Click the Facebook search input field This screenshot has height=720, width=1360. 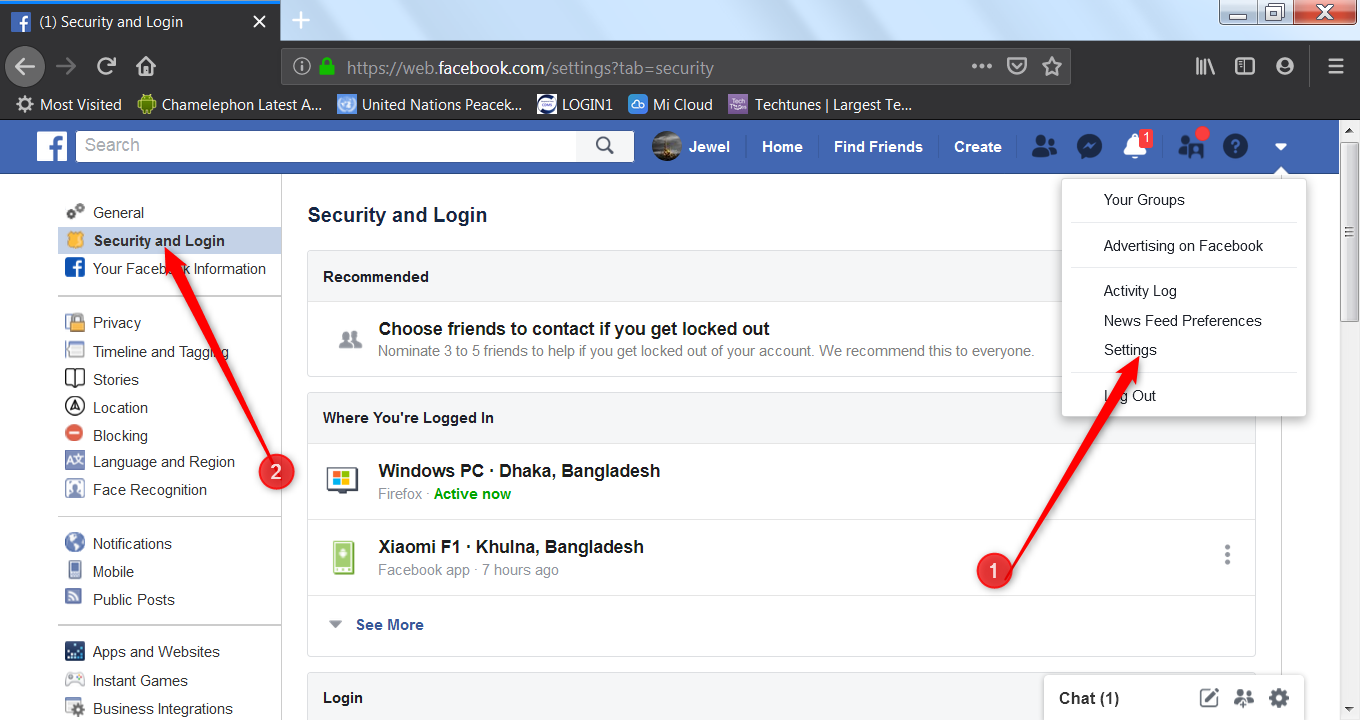point(326,146)
